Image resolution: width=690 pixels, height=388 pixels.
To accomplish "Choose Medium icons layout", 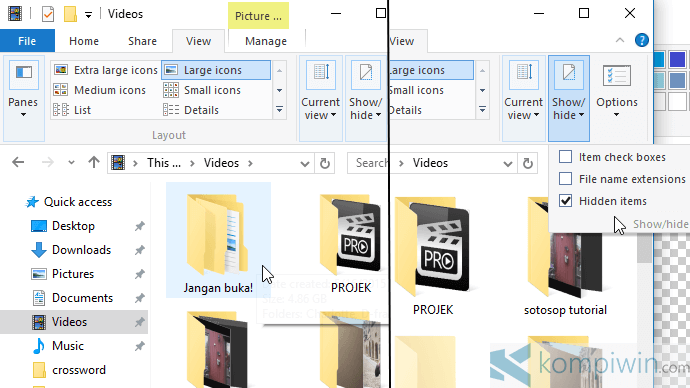I will [x=100, y=90].
